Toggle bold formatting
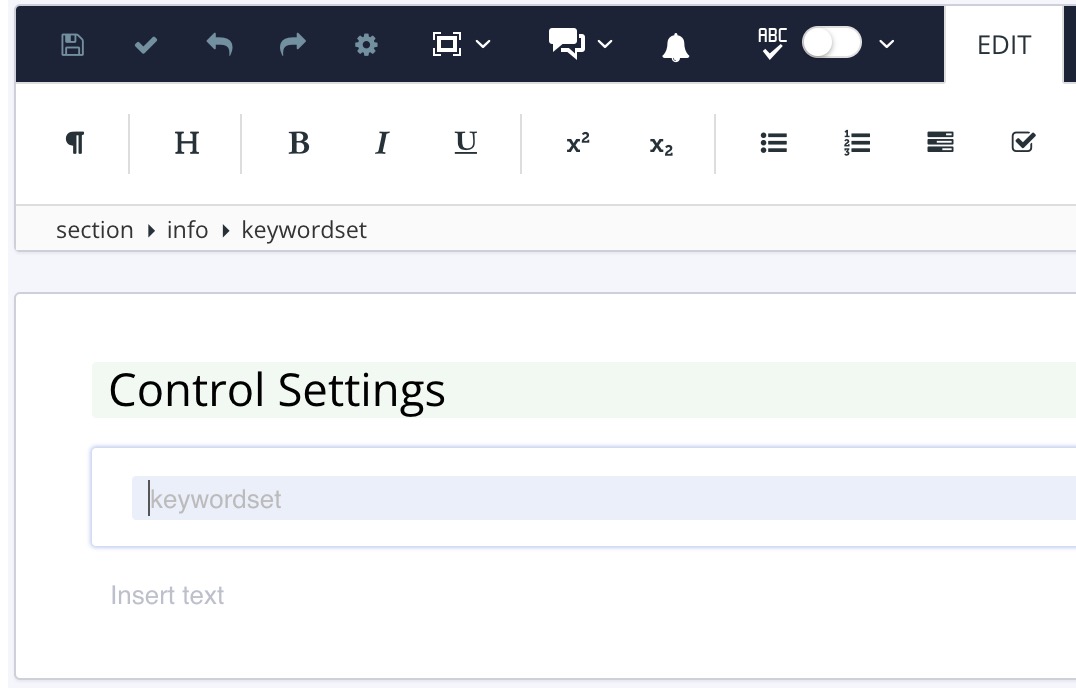The image size is (1076, 688). (298, 143)
